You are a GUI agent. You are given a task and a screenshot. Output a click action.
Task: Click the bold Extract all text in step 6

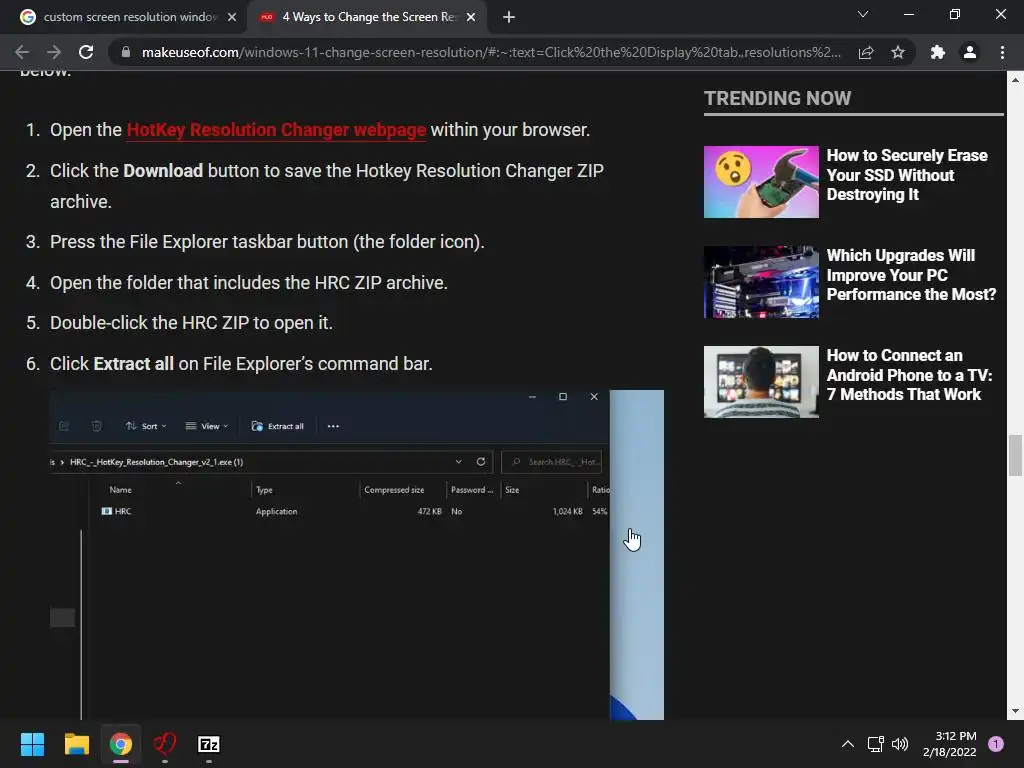[x=133, y=364]
